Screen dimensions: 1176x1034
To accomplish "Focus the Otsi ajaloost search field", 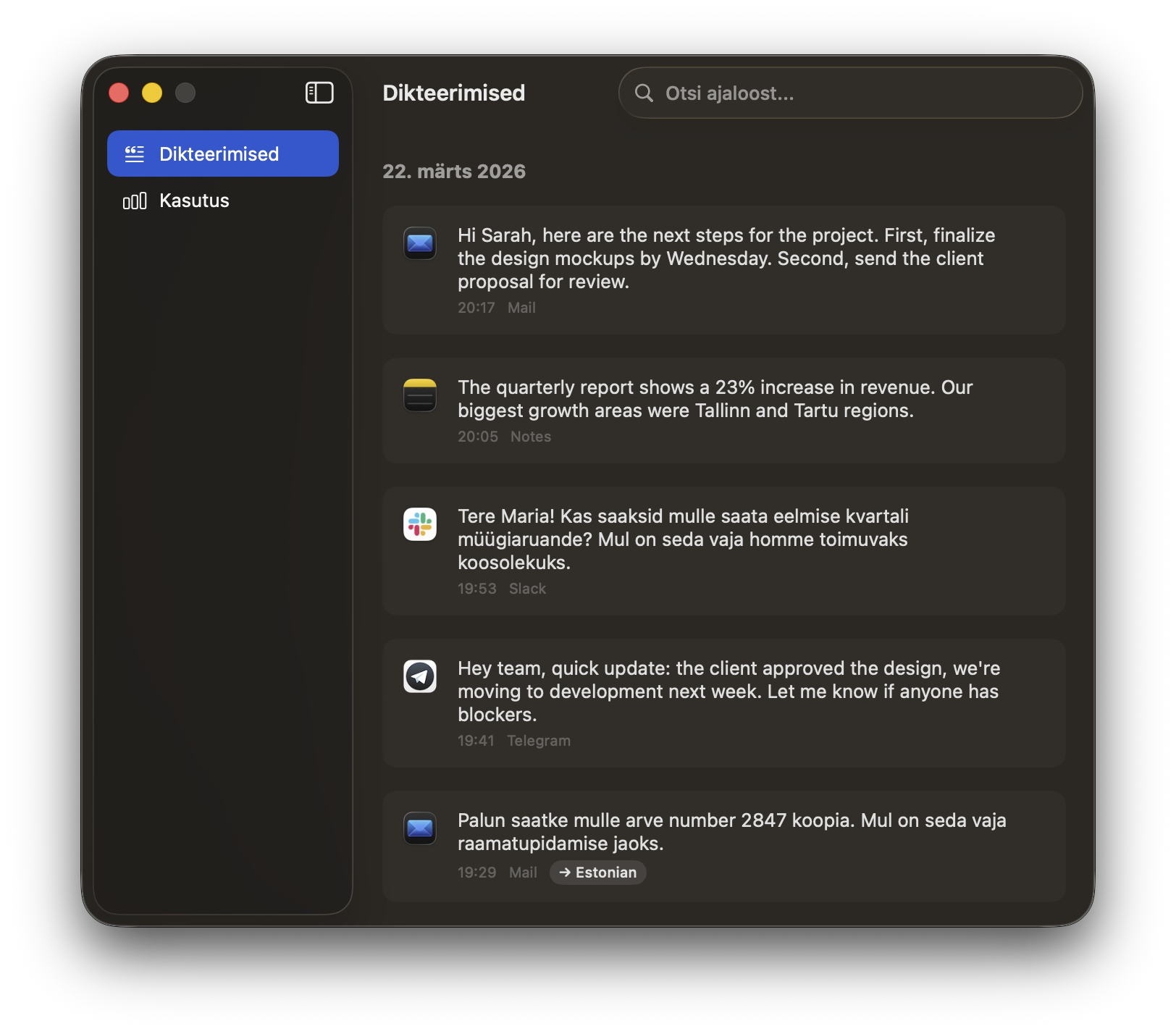I will point(851,93).
